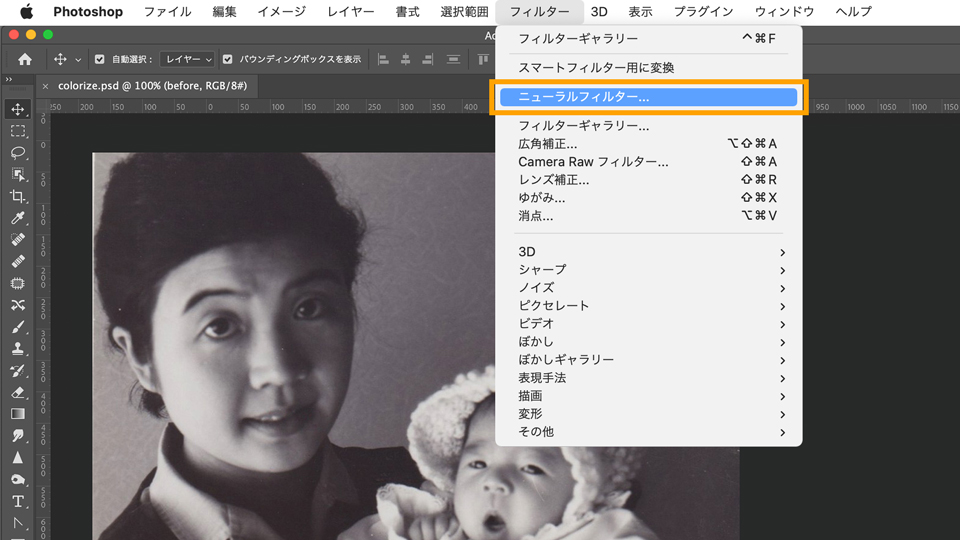
Task: Select the Brush tool
Action: (x=18, y=326)
